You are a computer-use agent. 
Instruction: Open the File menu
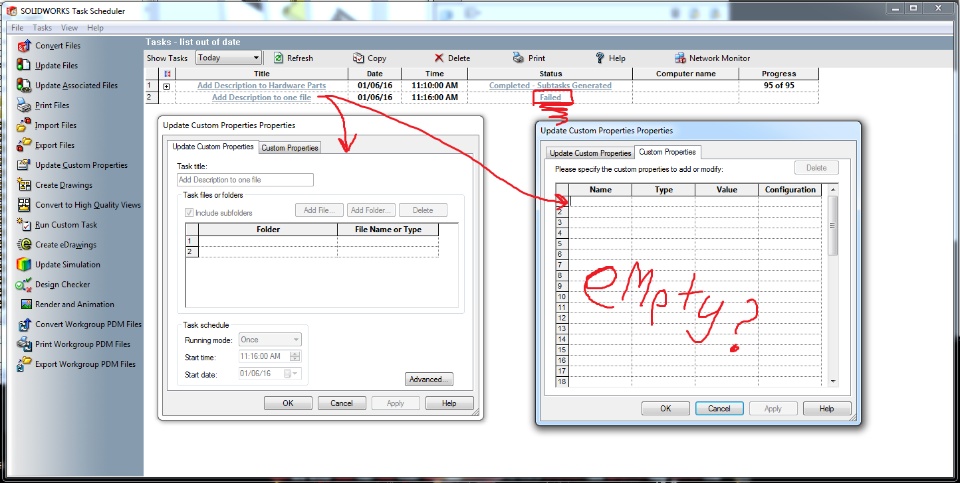[17, 28]
